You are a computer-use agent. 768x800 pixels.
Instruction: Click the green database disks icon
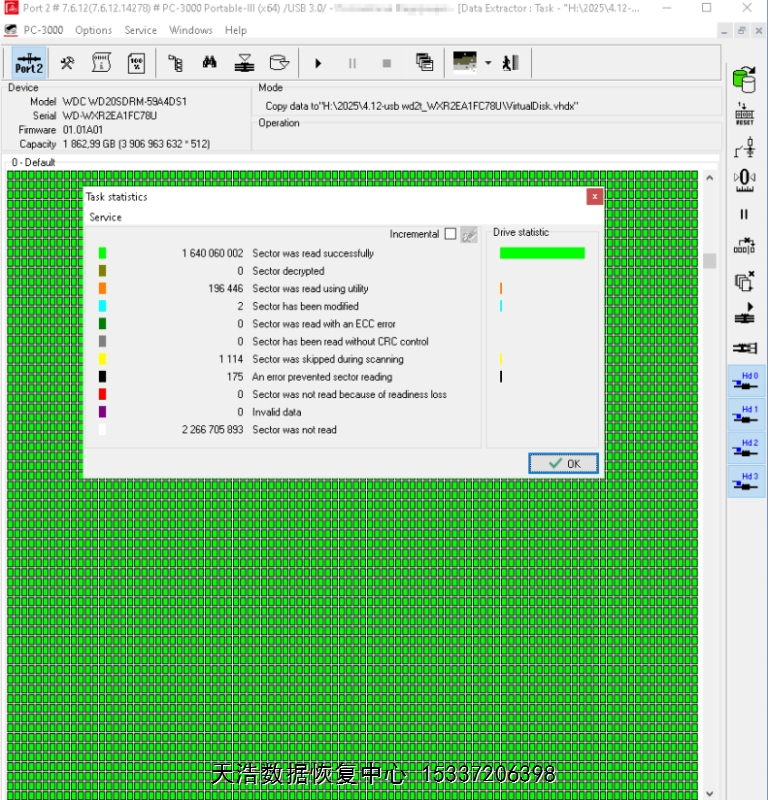point(744,78)
